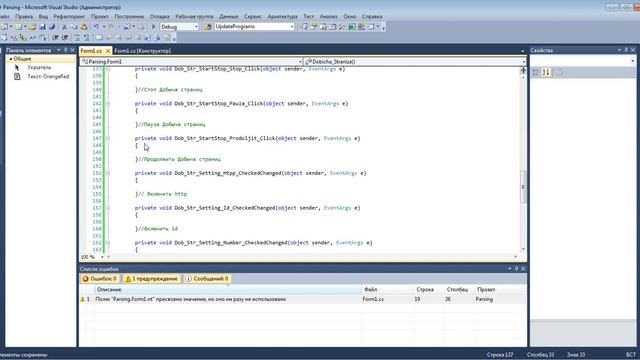The height and width of the screenshot is (360, 640).
Task: Sort error list by Проект column
Action: point(500,289)
